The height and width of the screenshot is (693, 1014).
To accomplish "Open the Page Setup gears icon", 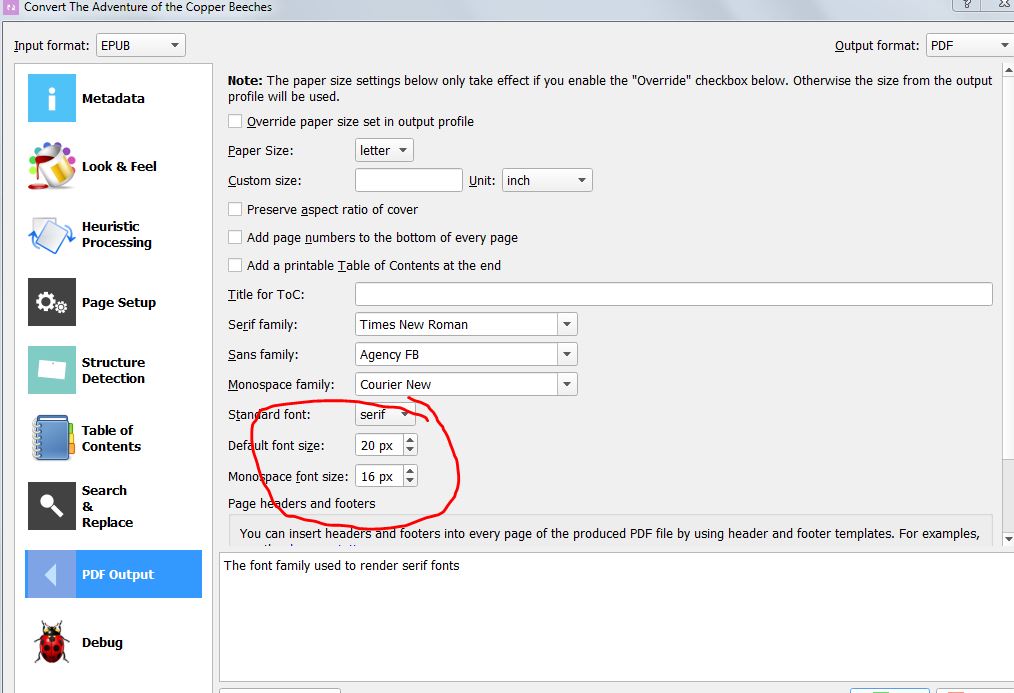I will (52, 302).
